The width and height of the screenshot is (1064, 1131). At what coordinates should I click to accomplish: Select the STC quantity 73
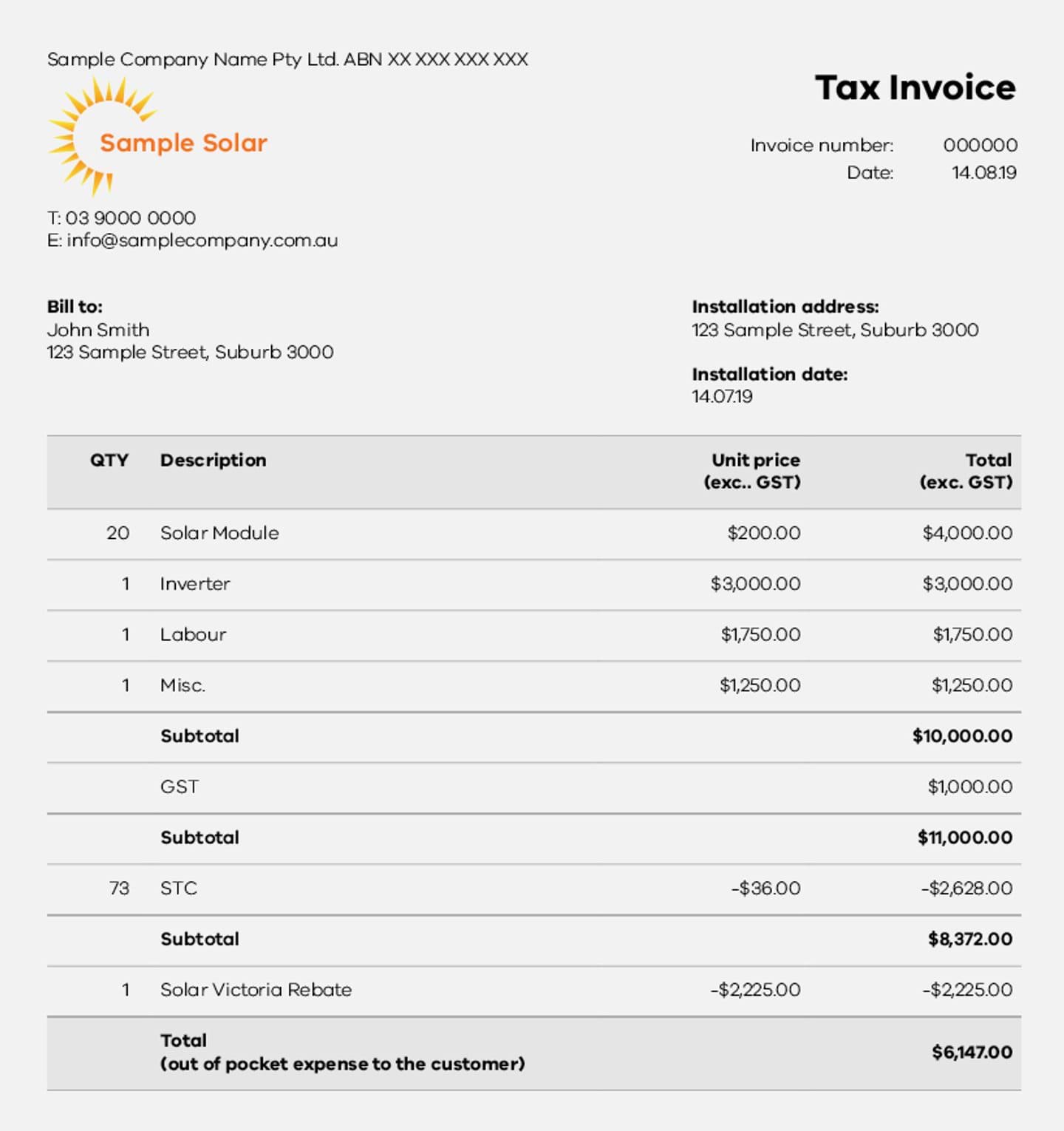(x=119, y=888)
